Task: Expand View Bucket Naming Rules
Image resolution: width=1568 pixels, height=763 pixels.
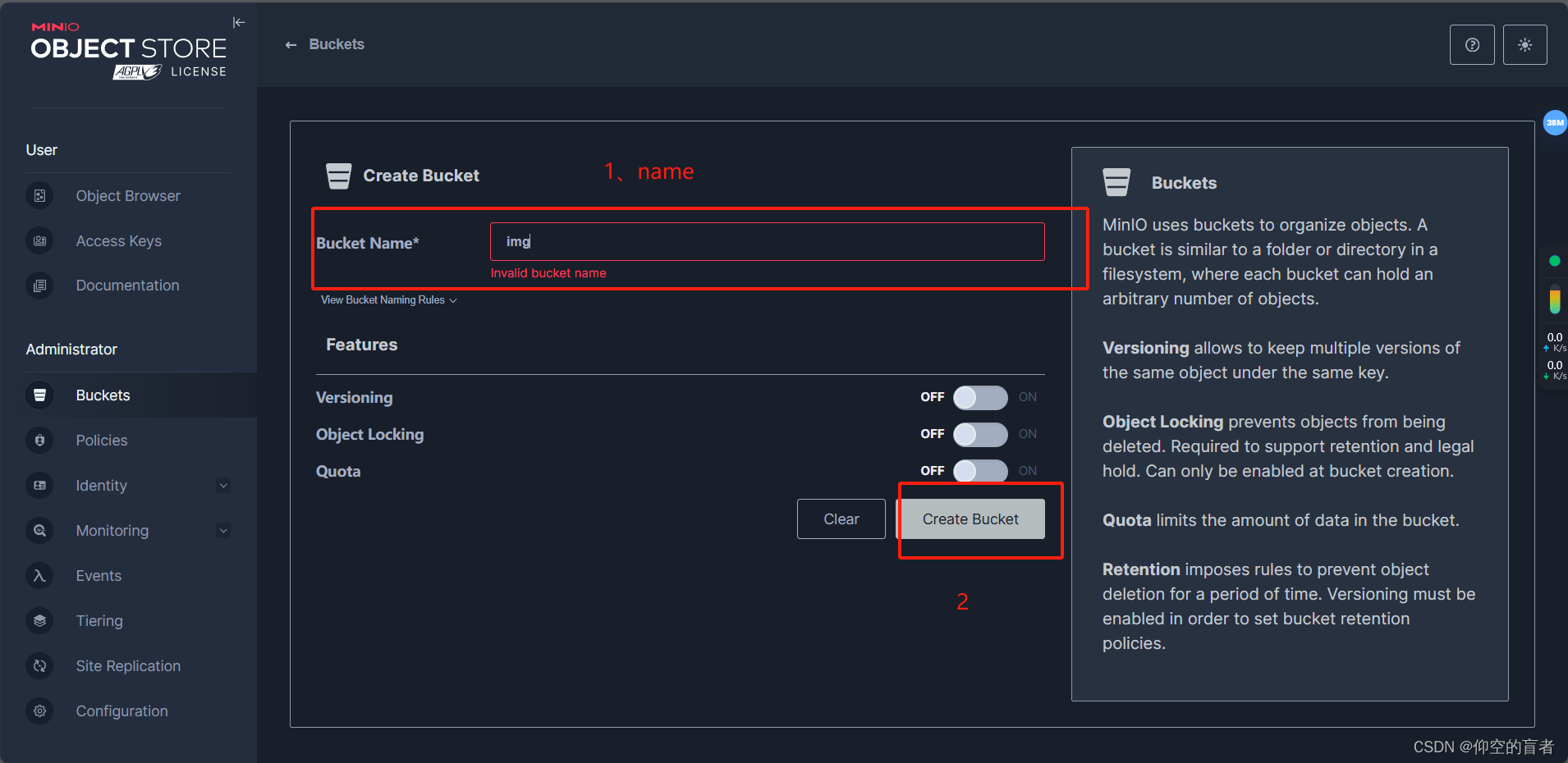Action: (x=387, y=299)
